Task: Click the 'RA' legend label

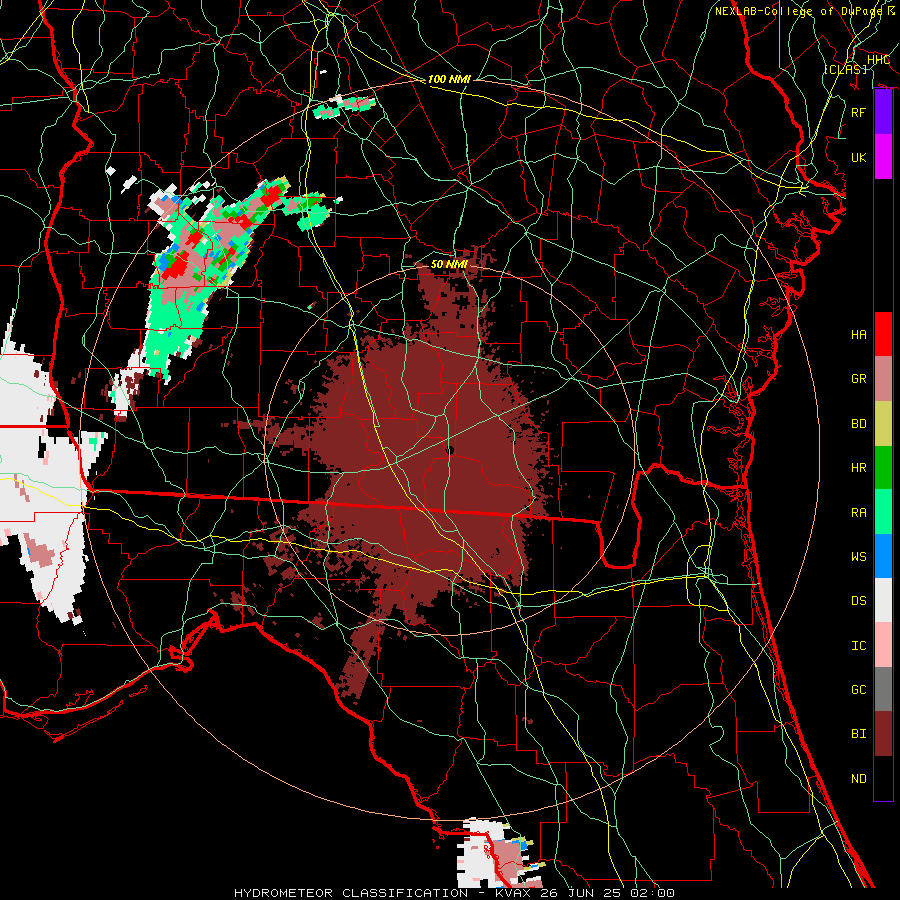Action: pos(858,513)
